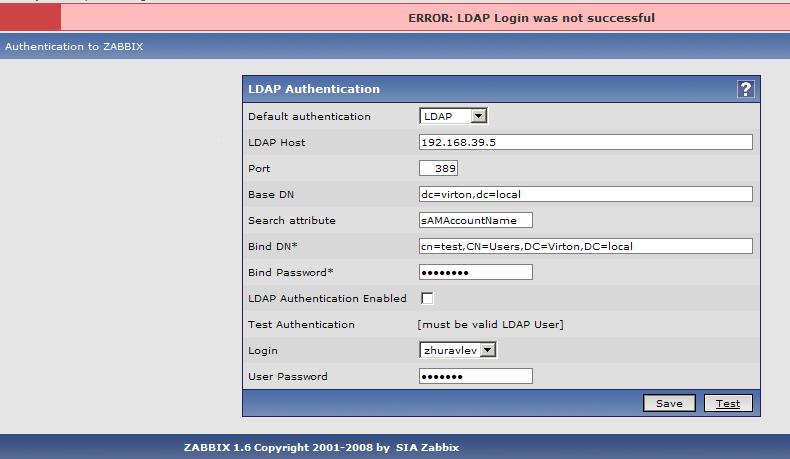Image resolution: width=790 pixels, height=459 pixels.
Task: Click the Save button
Action: point(669,403)
